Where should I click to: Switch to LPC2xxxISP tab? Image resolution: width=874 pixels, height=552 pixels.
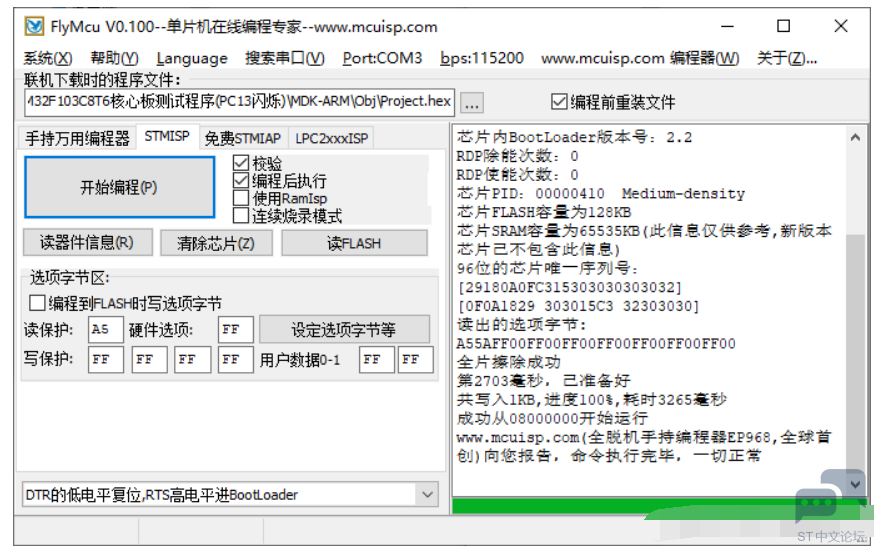tap(332, 138)
